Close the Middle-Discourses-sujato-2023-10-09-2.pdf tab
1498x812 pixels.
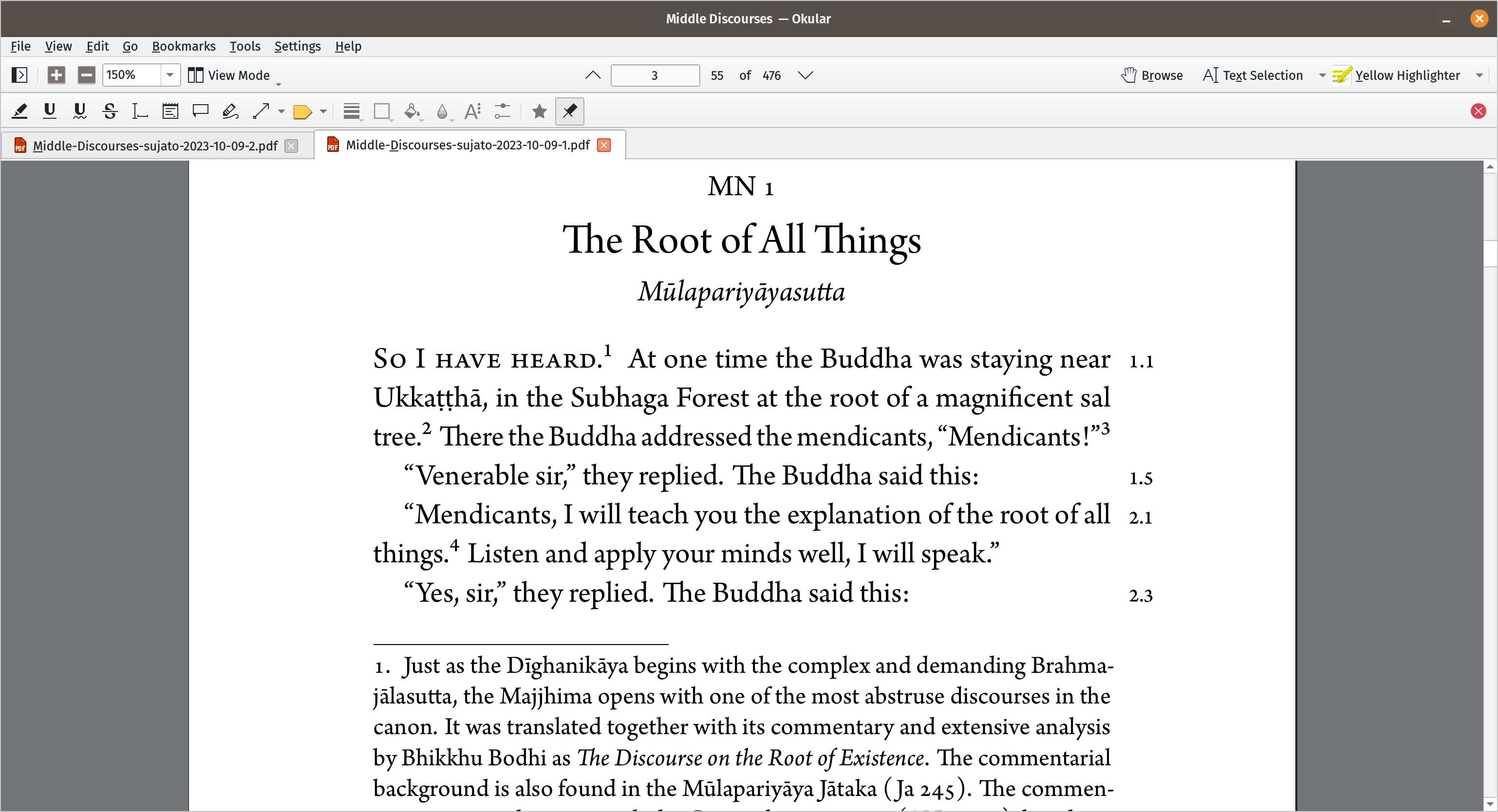pyautogui.click(x=291, y=146)
